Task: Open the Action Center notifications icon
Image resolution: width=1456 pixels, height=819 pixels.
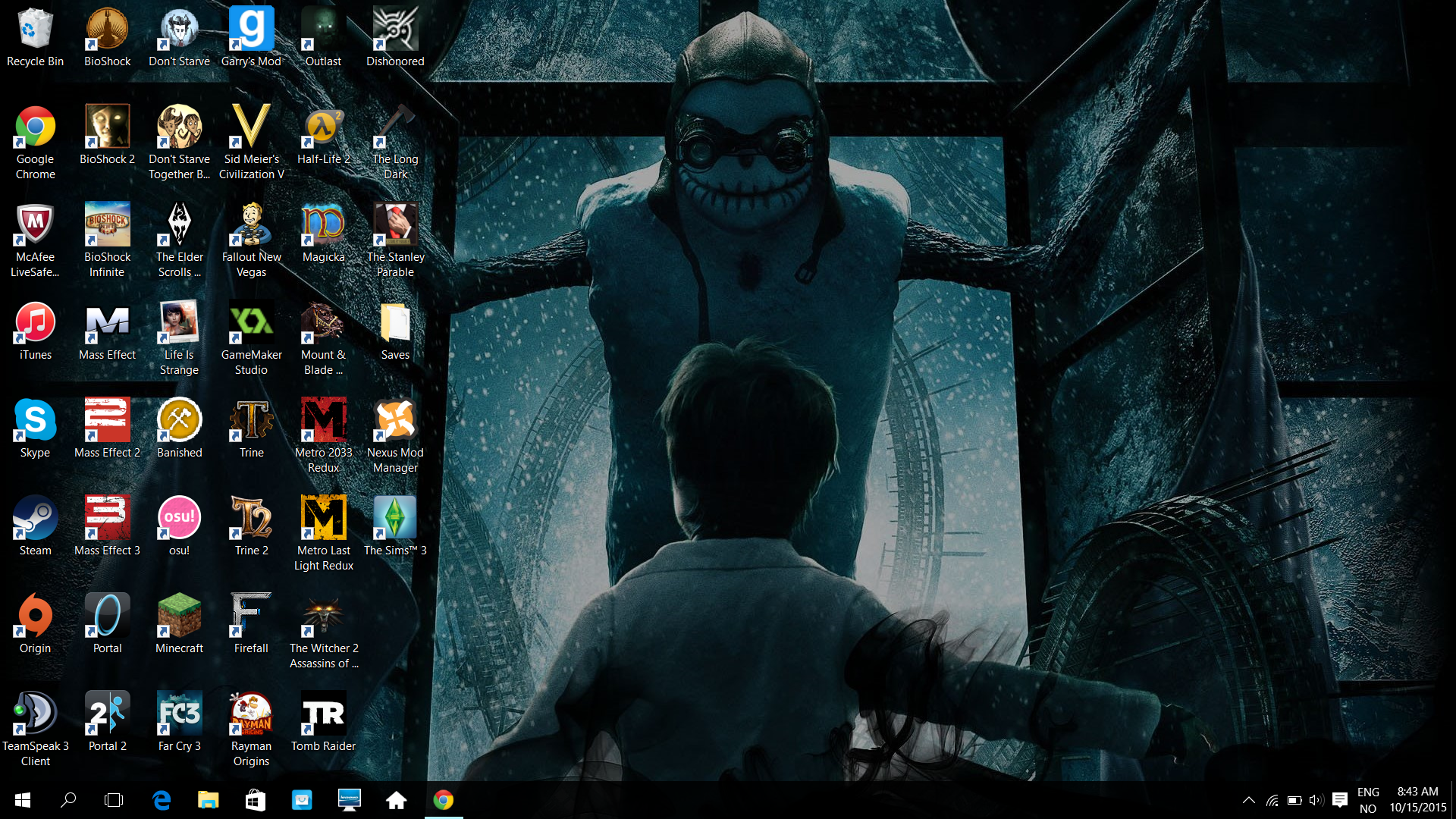Action: [1340, 800]
